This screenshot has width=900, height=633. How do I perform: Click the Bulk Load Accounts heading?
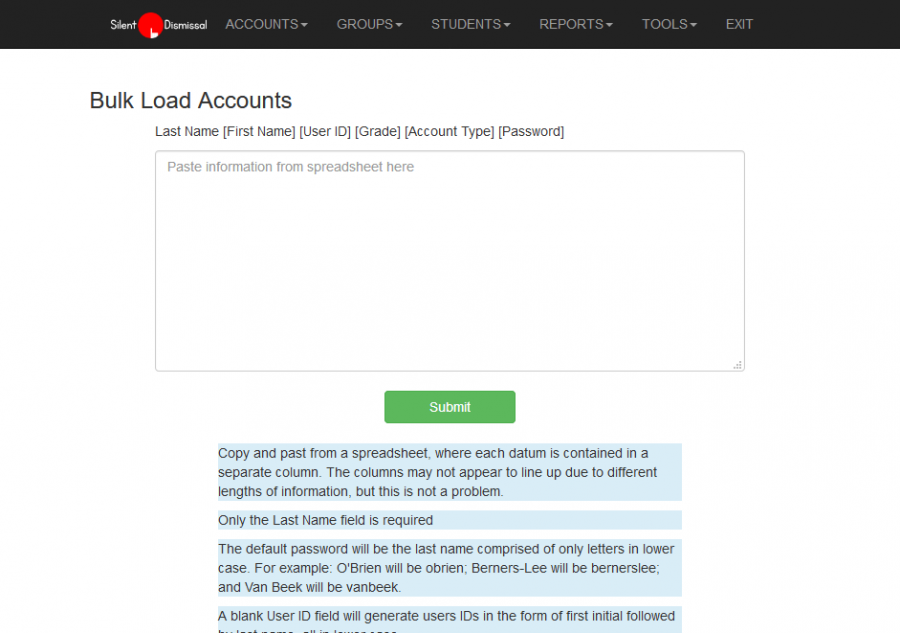[x=191, y=100]
